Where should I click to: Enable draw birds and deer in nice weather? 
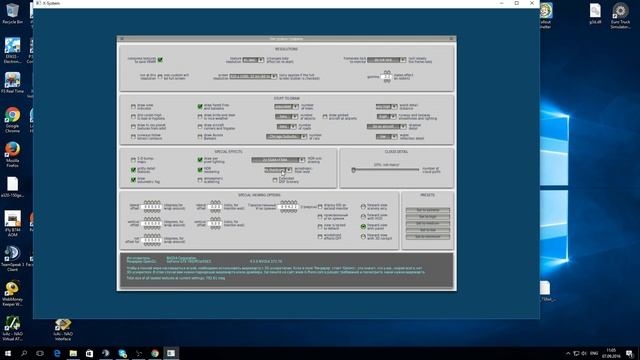tap(200, 117)
